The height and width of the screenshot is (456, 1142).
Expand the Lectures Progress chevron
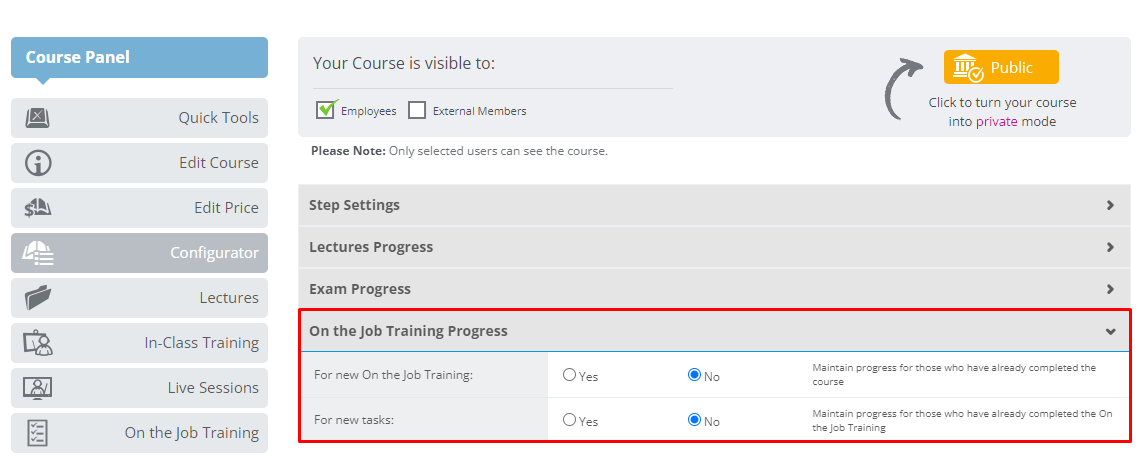(1110, 247)
